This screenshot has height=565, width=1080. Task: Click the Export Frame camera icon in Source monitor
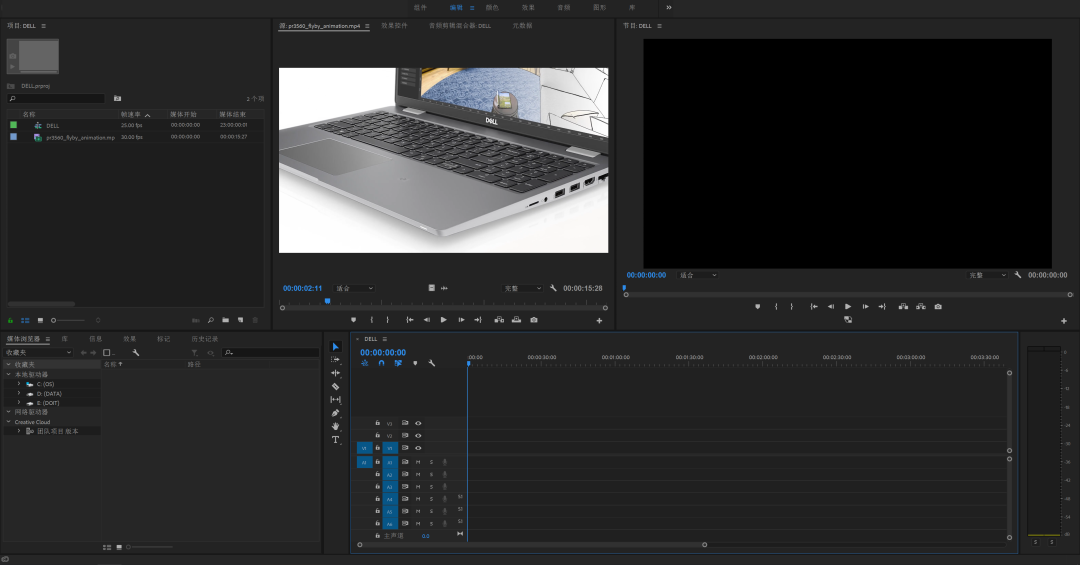(534, 320)
